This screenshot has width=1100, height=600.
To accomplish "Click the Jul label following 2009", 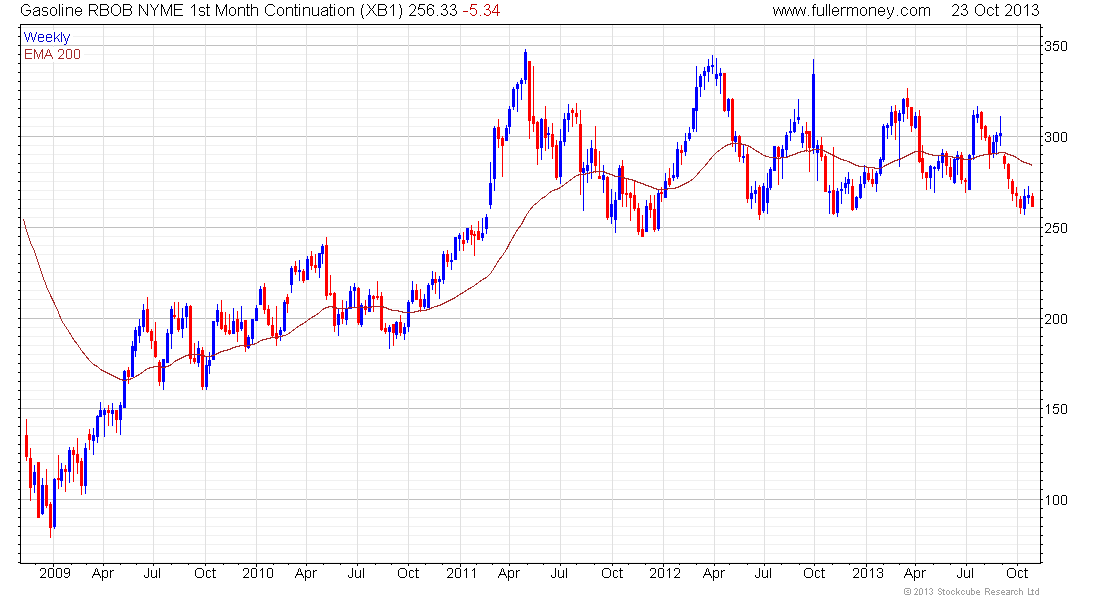I will click(152, 573).
